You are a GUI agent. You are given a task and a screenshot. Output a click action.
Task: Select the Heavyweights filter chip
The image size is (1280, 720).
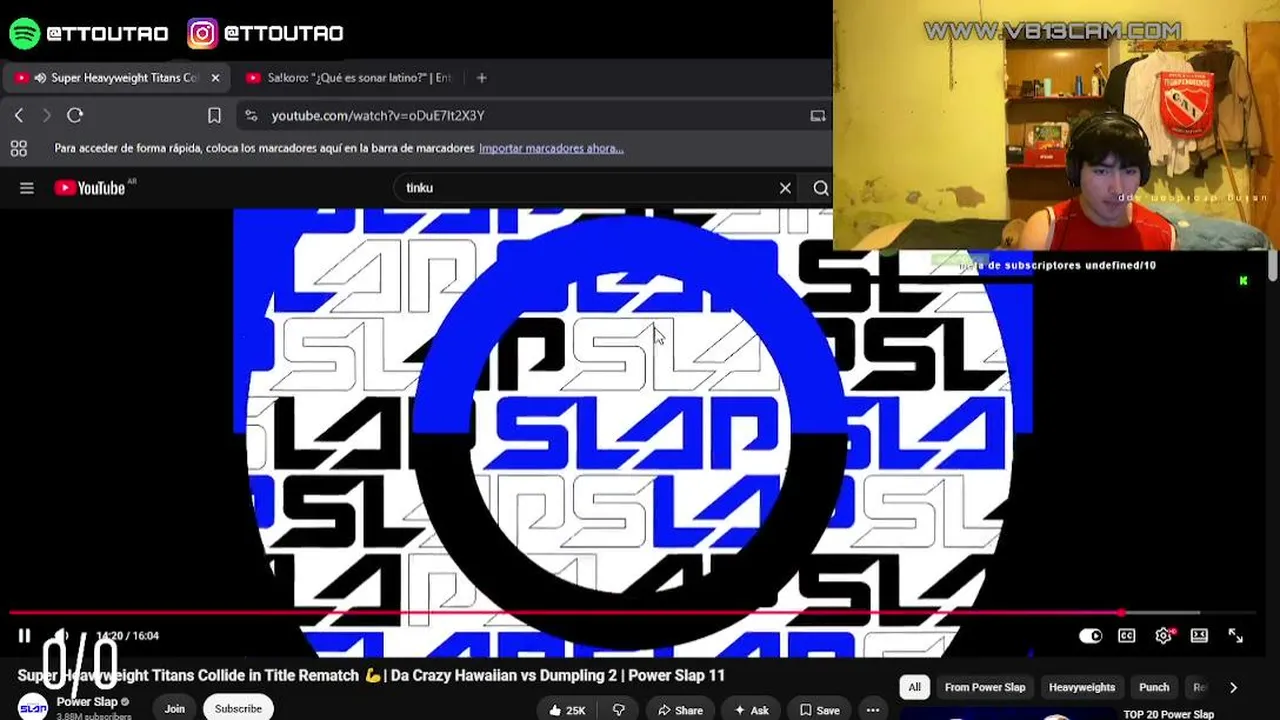1082,687
